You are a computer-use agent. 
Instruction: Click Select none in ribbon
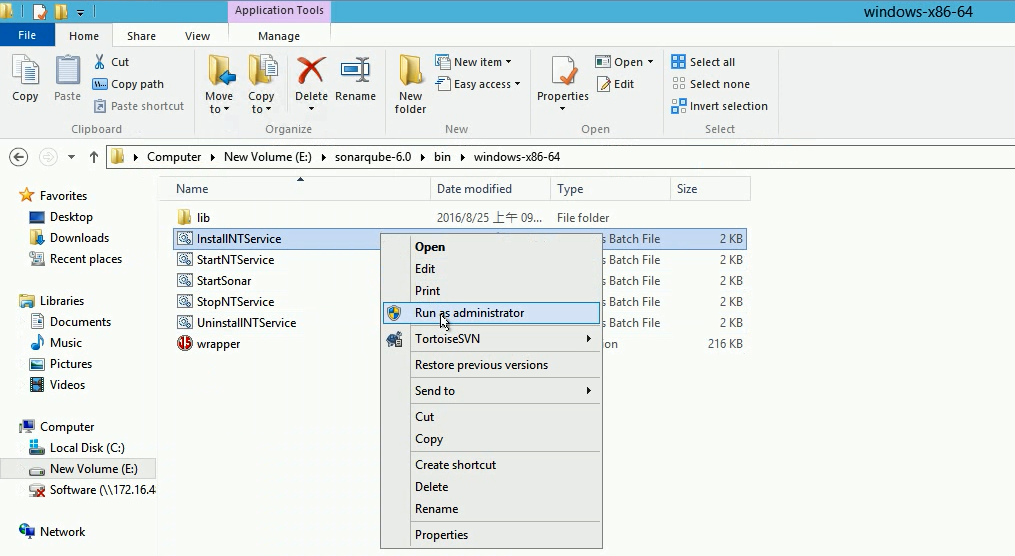pyautogui.click(x=711, y=84)
